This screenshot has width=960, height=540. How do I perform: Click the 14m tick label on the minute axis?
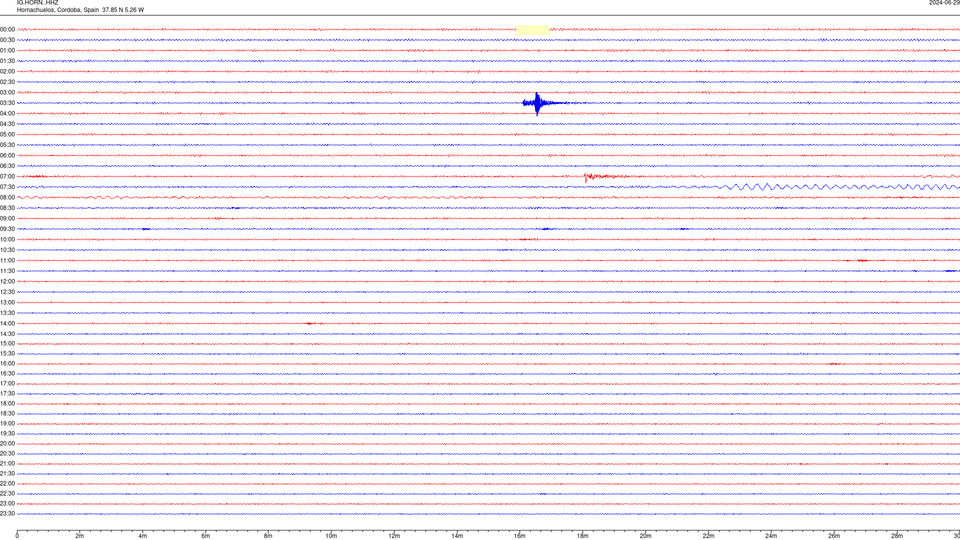(x=457, y=536)
